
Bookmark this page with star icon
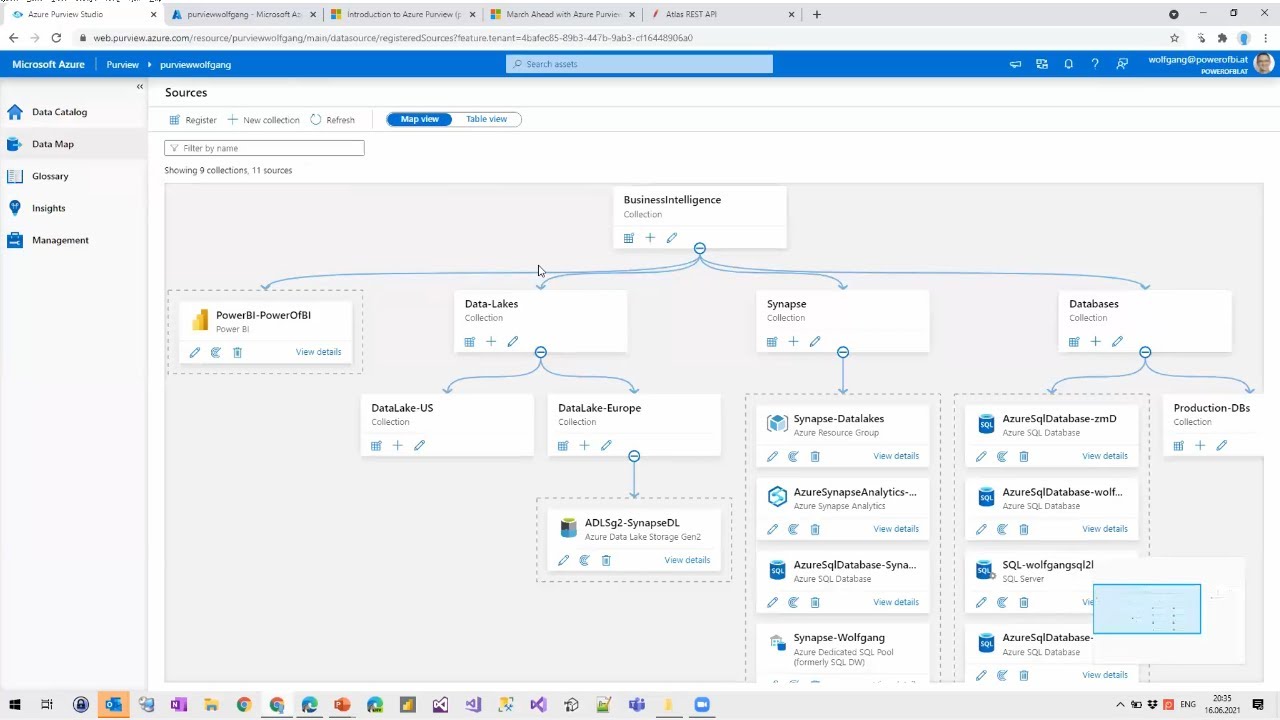pyautogui.click(x=1175, y=38)
